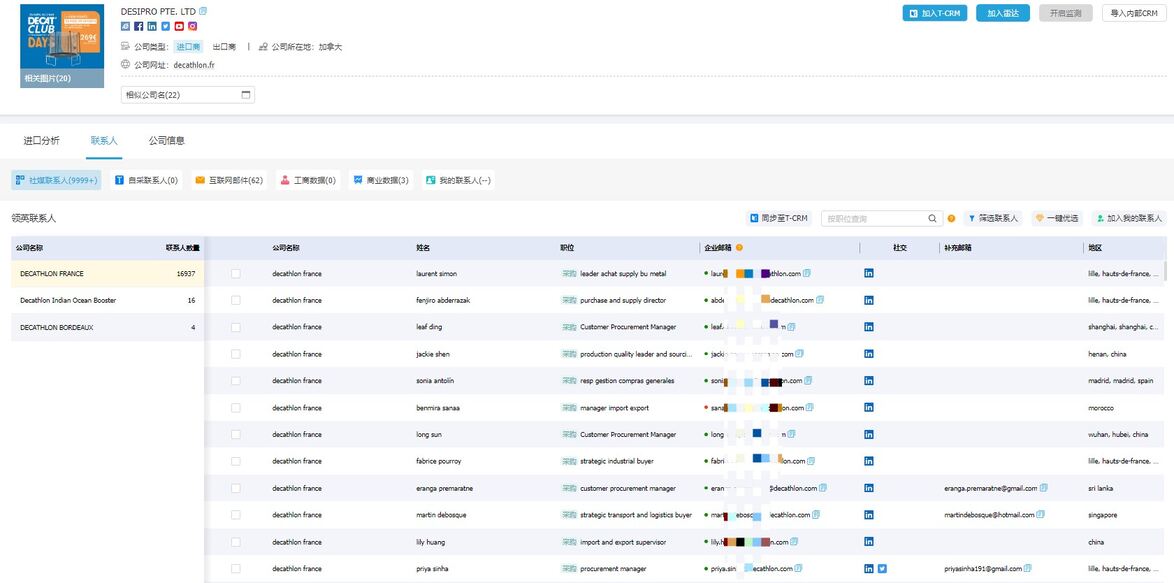Select the 出口商 company type tag
Viewport: 1174px width, 583px height.
coord(224,46)
